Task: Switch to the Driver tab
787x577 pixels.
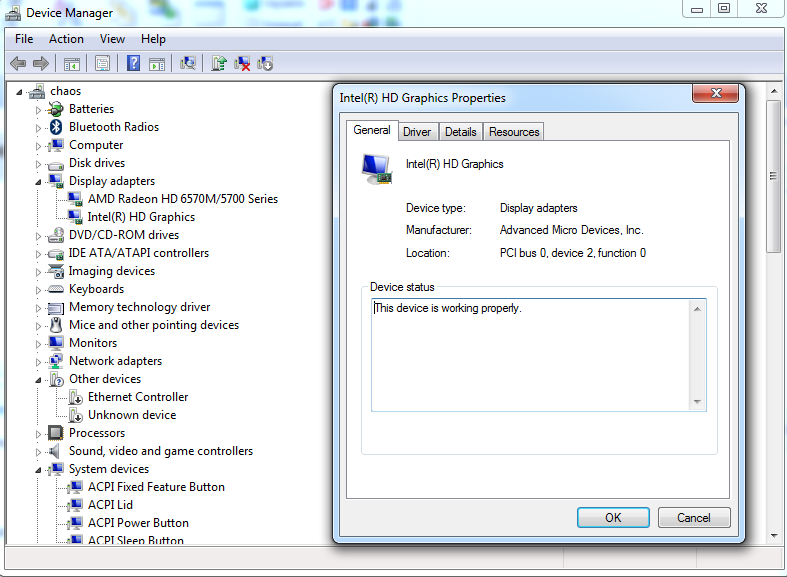Action: click(417, 132)
